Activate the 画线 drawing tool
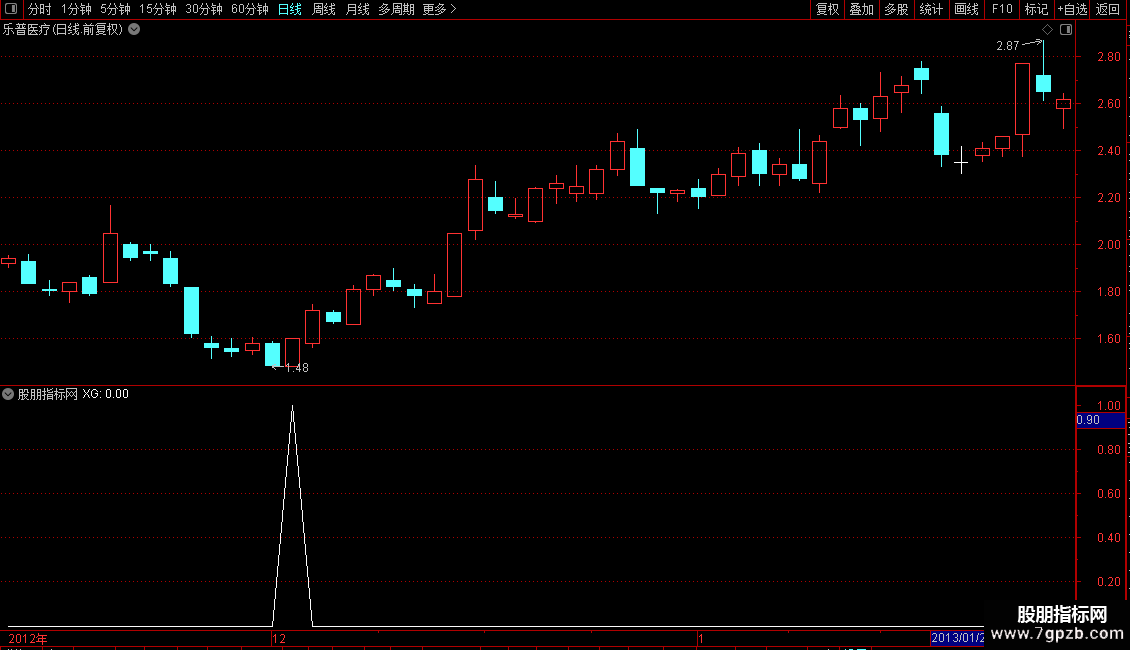The width and height of the screenshot is (1130, 650). (966, 9)
